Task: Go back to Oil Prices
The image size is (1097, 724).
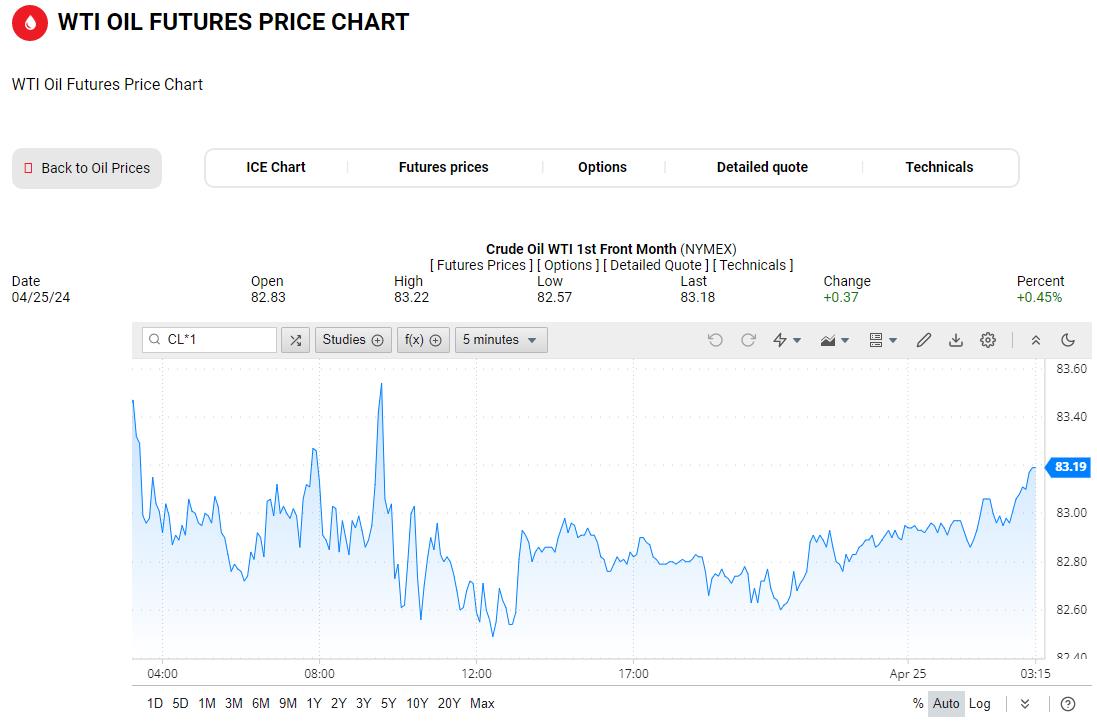Action: point(87,168)
